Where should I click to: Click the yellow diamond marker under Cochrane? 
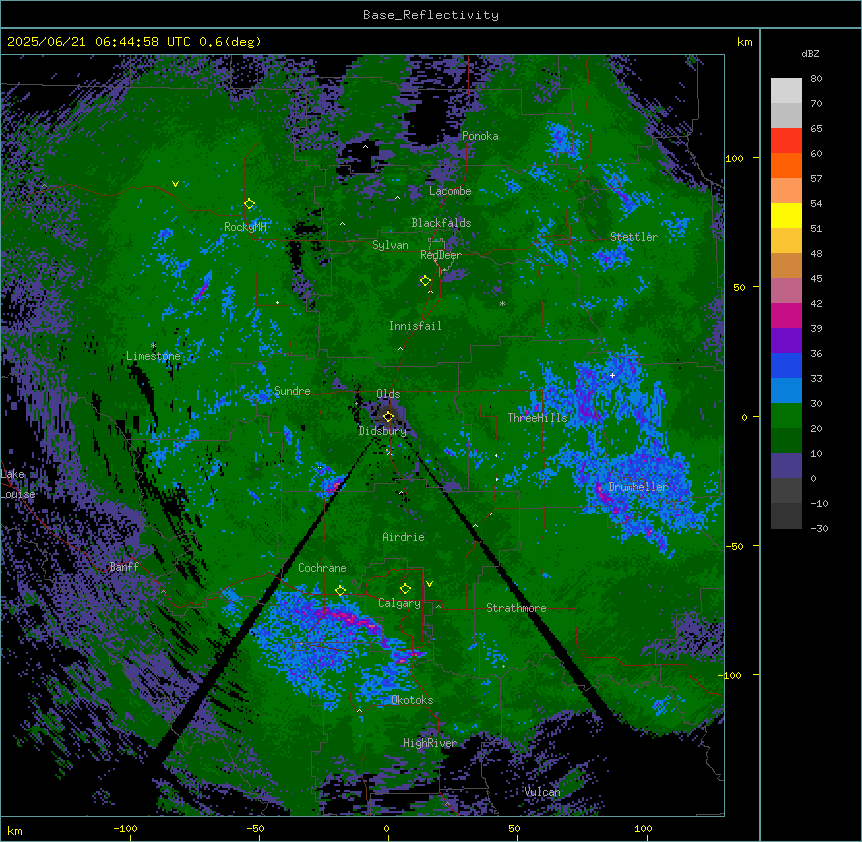341,591
